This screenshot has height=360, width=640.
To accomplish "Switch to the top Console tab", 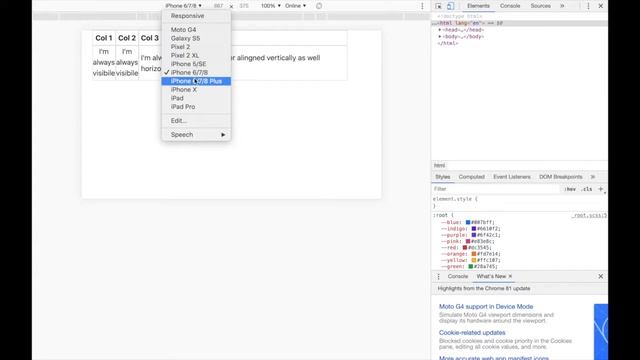I will (x=510, y=6).
